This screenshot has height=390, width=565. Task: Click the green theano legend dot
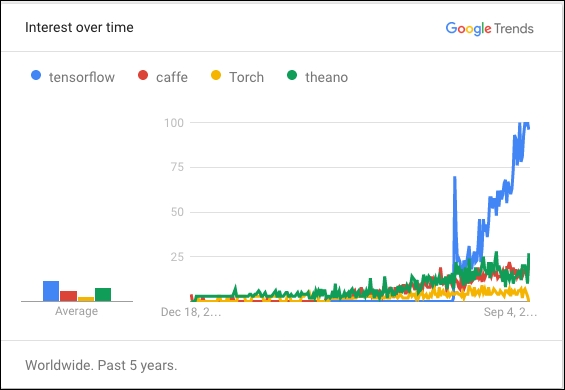292,75
